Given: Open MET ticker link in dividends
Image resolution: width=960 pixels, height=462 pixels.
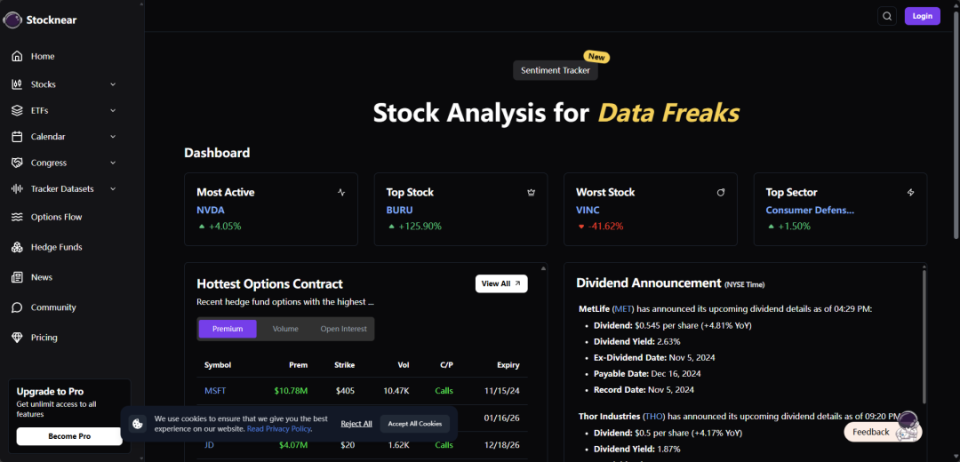Looking at the screenshot, I should click(623, 309).
